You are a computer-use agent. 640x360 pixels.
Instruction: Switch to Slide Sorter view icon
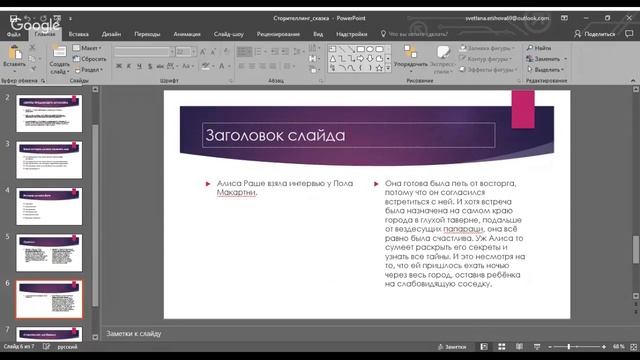coord(502,347)
